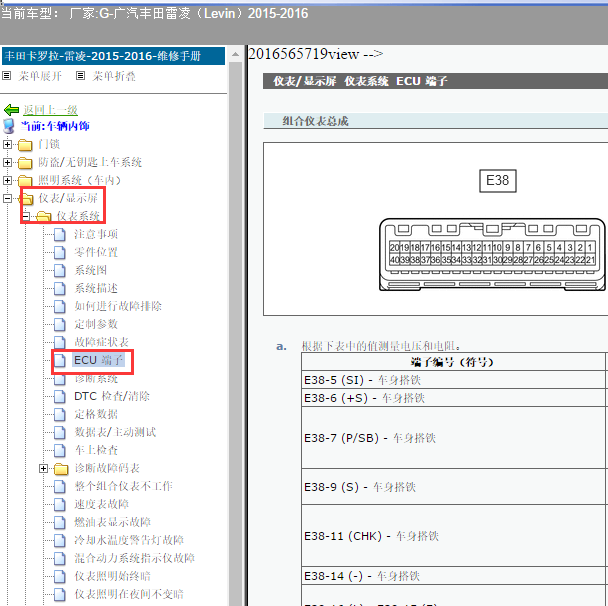Open the 车上检查 entry
Screen dimensions: 608x606
tap(96, 450)
